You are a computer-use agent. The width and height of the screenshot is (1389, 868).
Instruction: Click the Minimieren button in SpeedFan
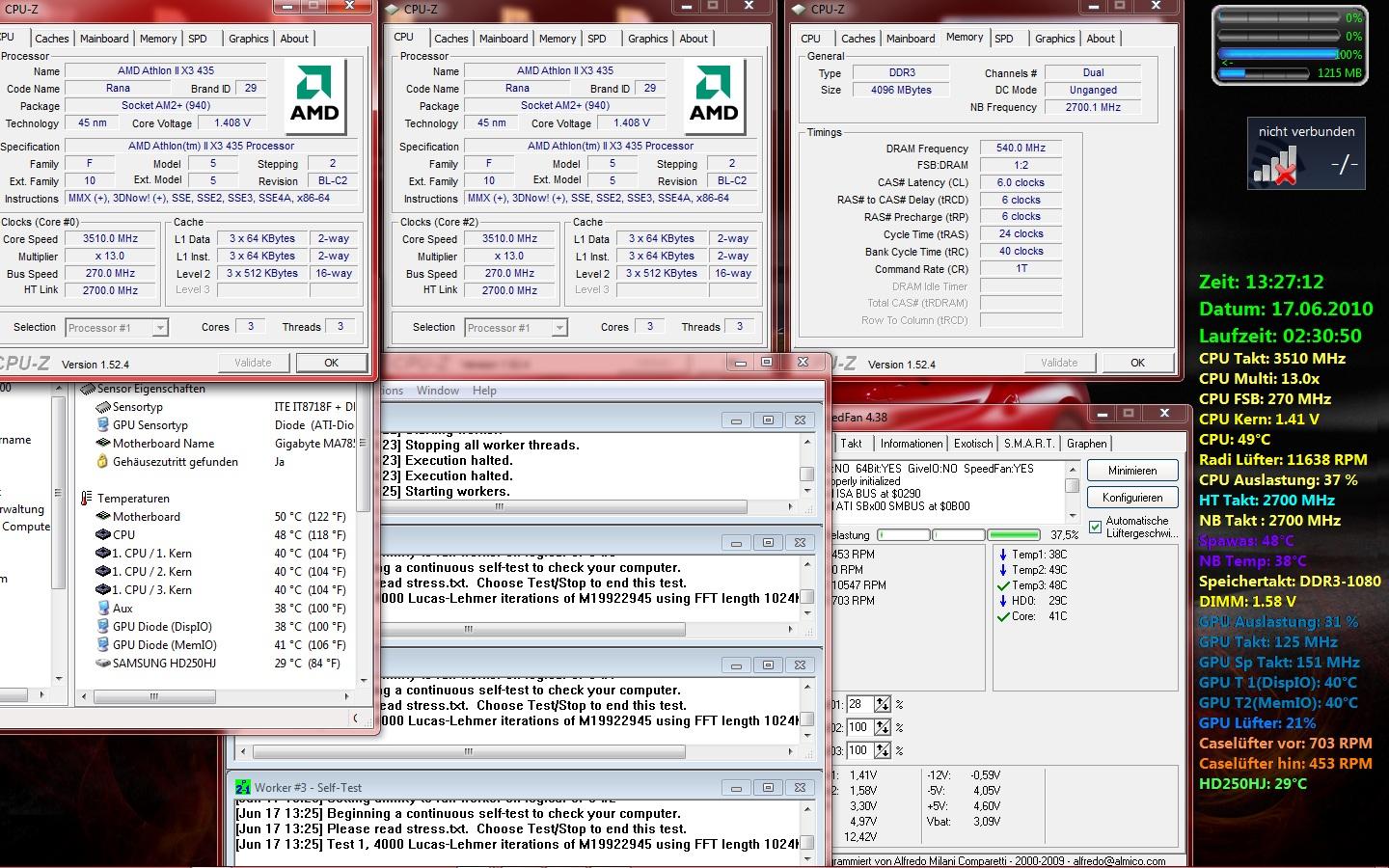[1132, 471]
